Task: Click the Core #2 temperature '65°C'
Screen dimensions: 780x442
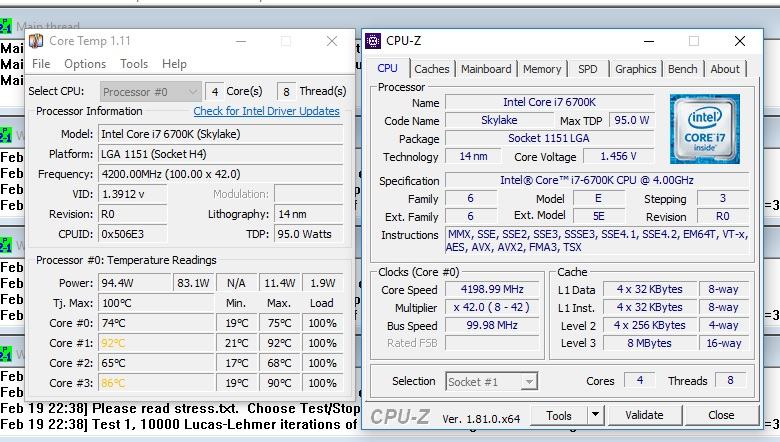Action: point(156,363)
